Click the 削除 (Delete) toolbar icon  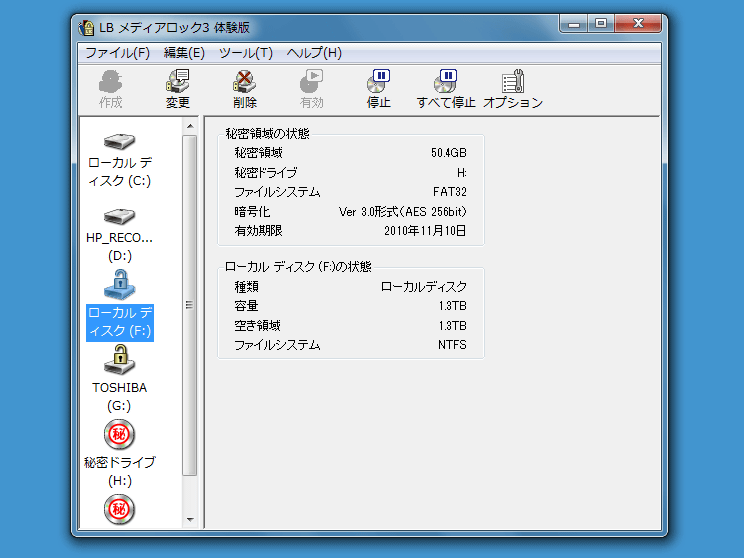tap(244, 81)
